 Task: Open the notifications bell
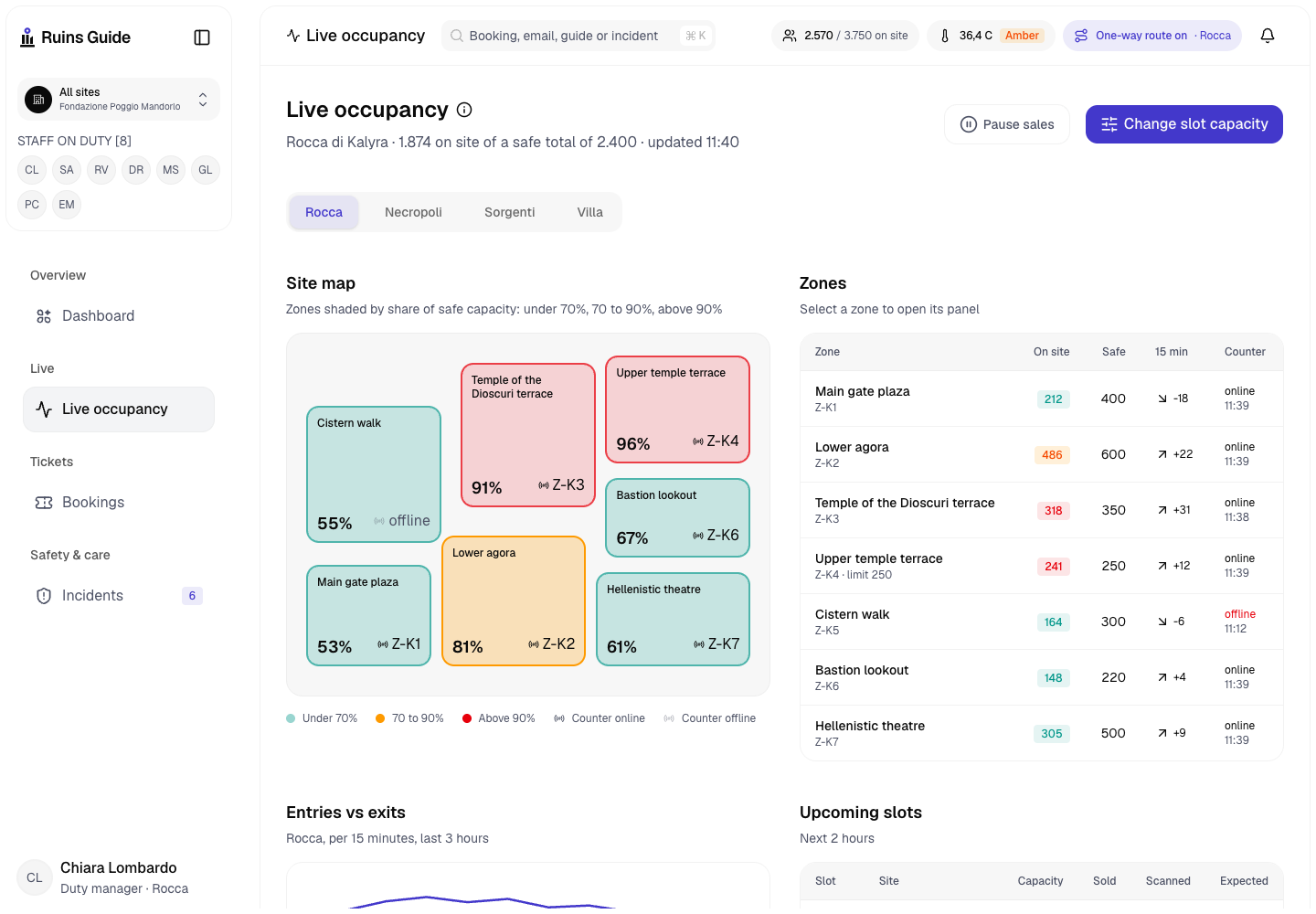1268,36
